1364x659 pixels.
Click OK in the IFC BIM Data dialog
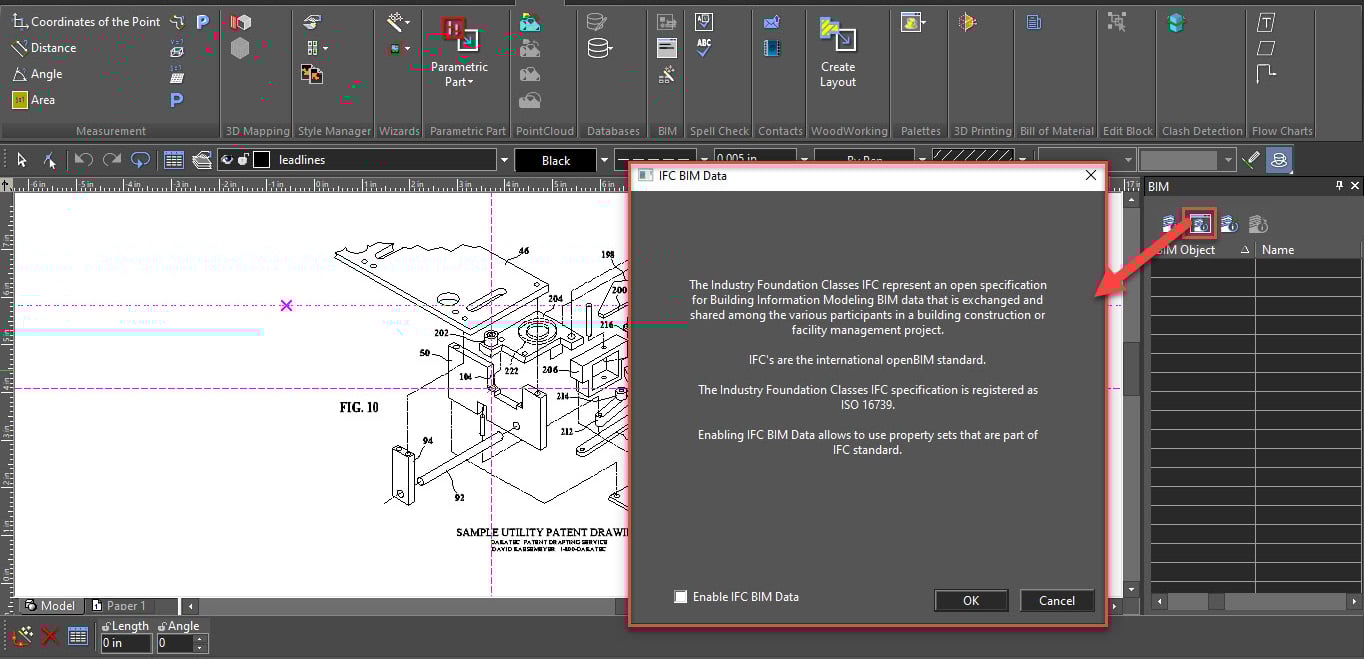tap(970, 600)
